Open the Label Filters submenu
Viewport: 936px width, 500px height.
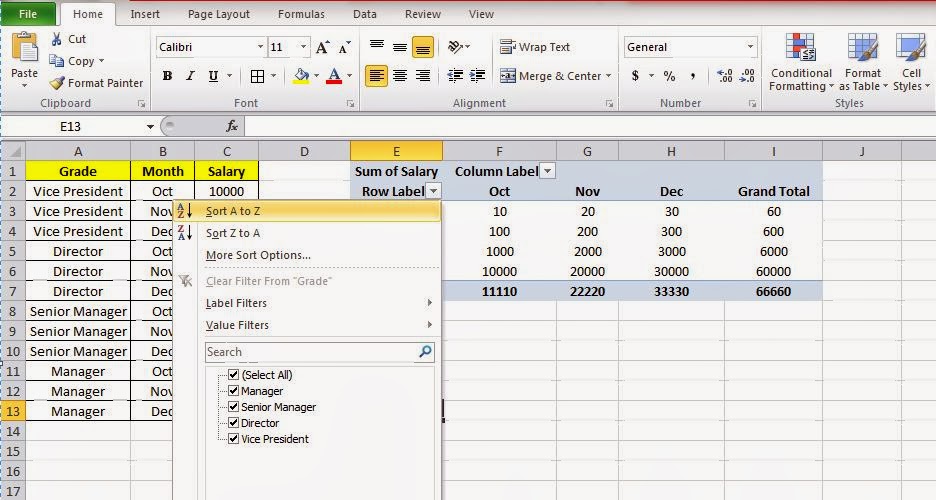307,303
